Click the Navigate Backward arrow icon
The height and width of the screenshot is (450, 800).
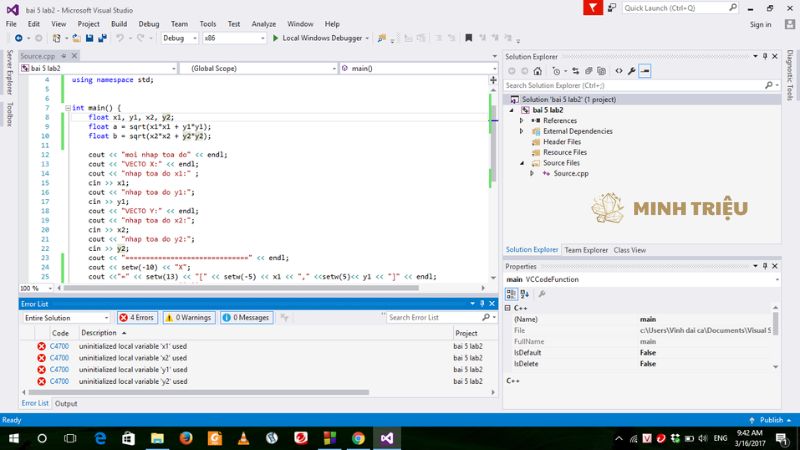18,38
